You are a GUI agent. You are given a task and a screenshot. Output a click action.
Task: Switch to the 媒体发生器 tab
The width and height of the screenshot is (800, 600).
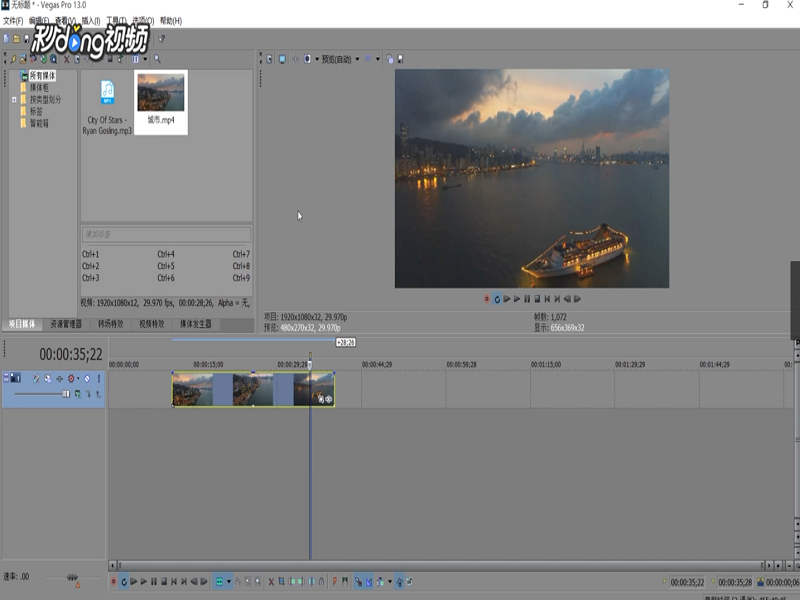tap(195, 324)
